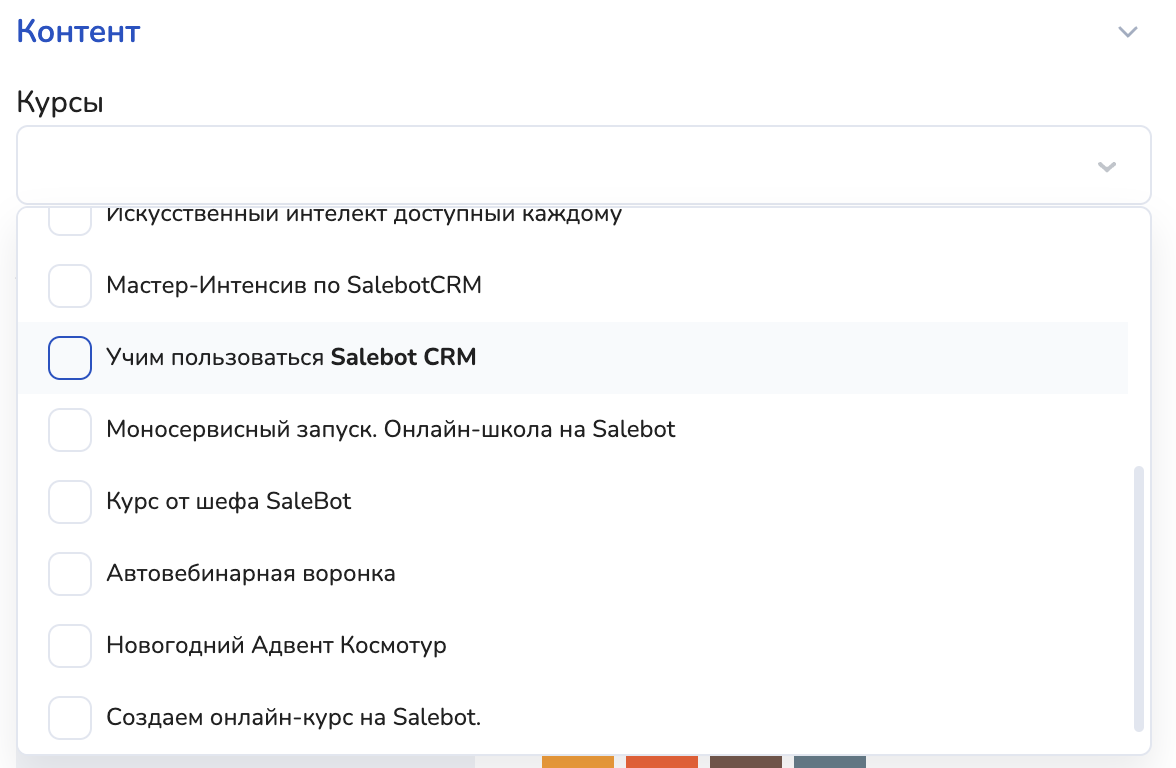Image resolution: width=1176 pixels, height=768 pixels.
Task: Select the Создаем онлайн-курс на Salebot. text
Action: pos(293,717)
